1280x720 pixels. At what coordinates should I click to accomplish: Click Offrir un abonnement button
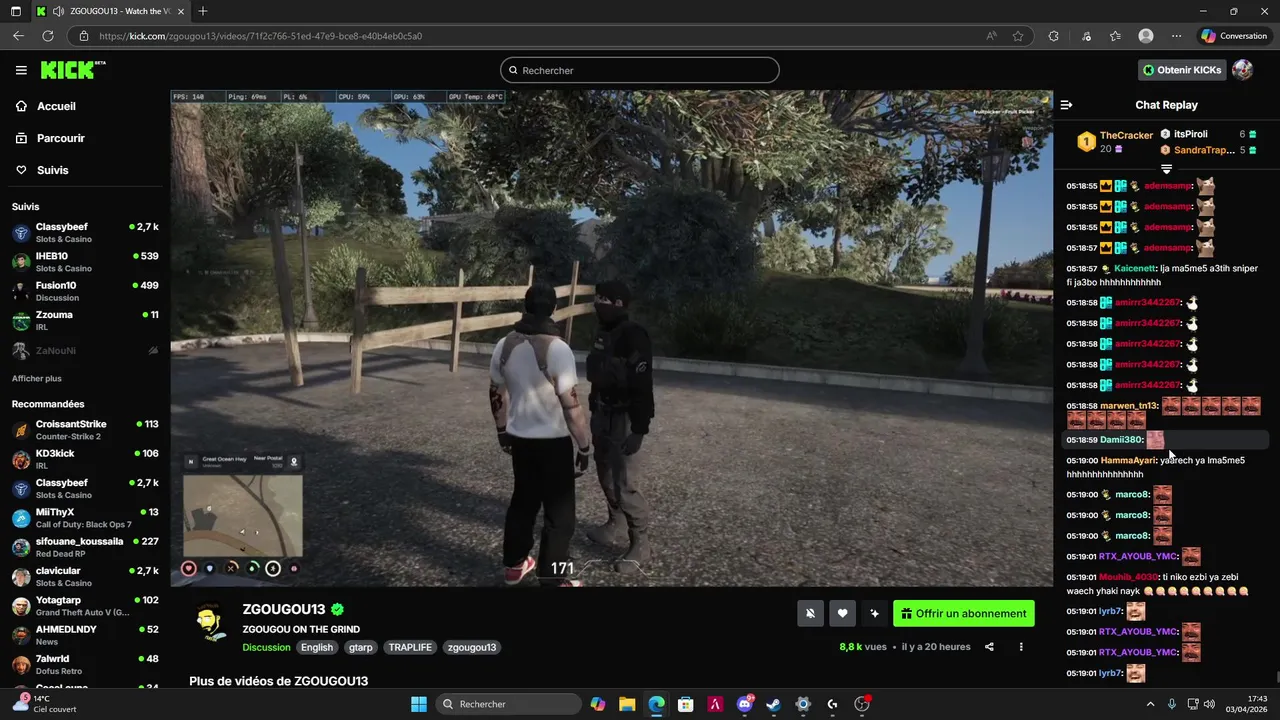click(x=964, y=614)
